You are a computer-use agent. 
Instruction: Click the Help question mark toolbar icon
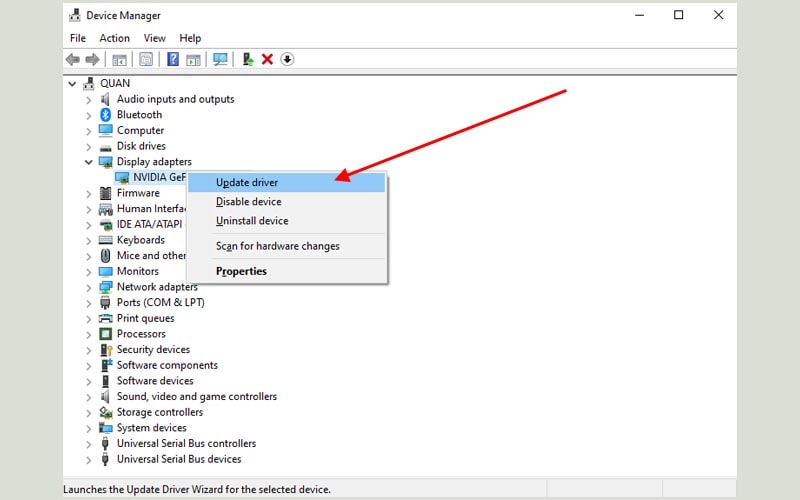coord(172,60)
